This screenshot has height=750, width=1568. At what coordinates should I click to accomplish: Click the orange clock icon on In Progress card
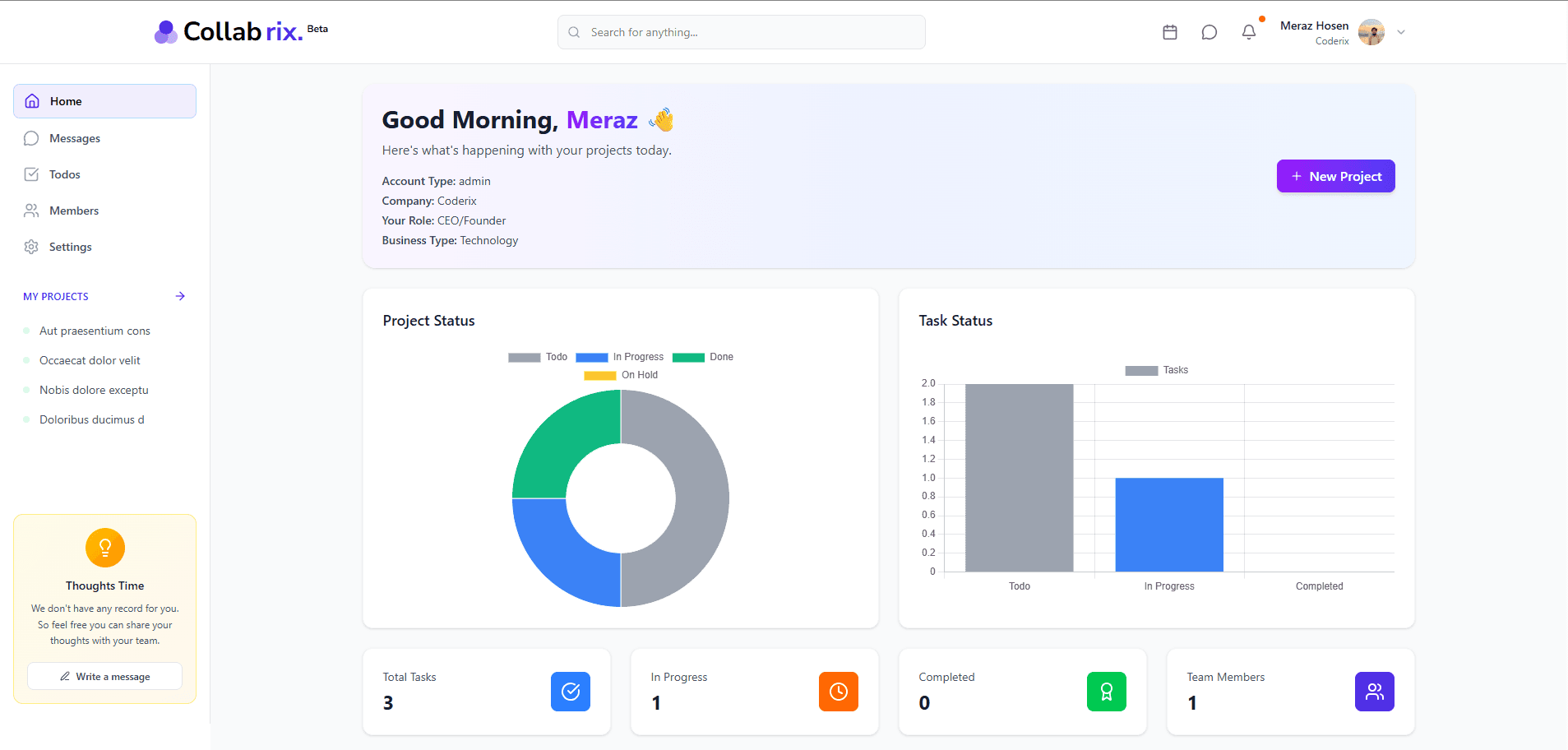[x=838, y=692]
